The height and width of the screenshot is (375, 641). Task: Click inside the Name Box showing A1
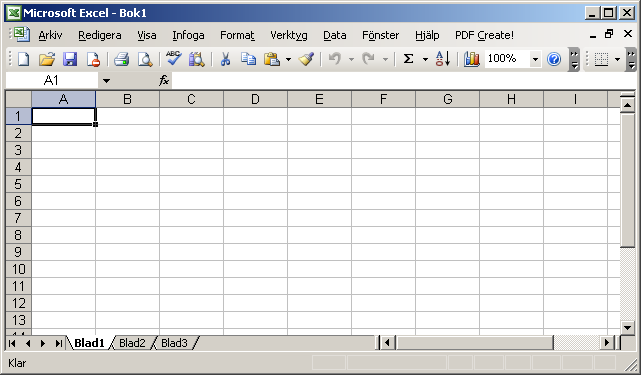(52, 81)
